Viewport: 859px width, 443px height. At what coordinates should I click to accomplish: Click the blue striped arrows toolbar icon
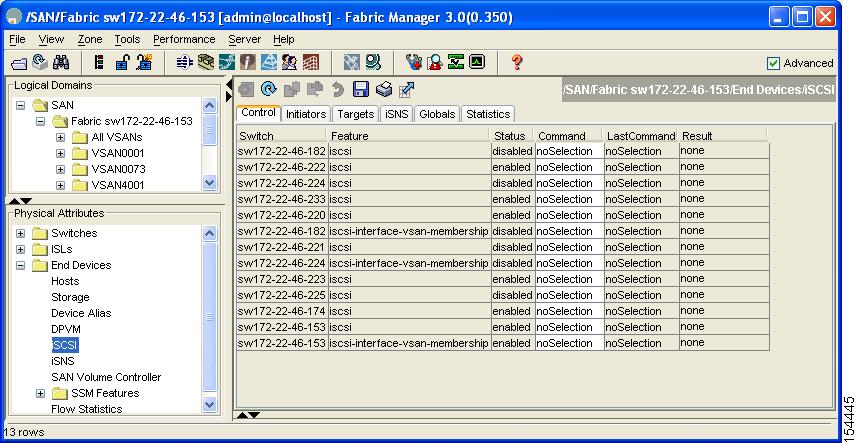click(185, 62)
